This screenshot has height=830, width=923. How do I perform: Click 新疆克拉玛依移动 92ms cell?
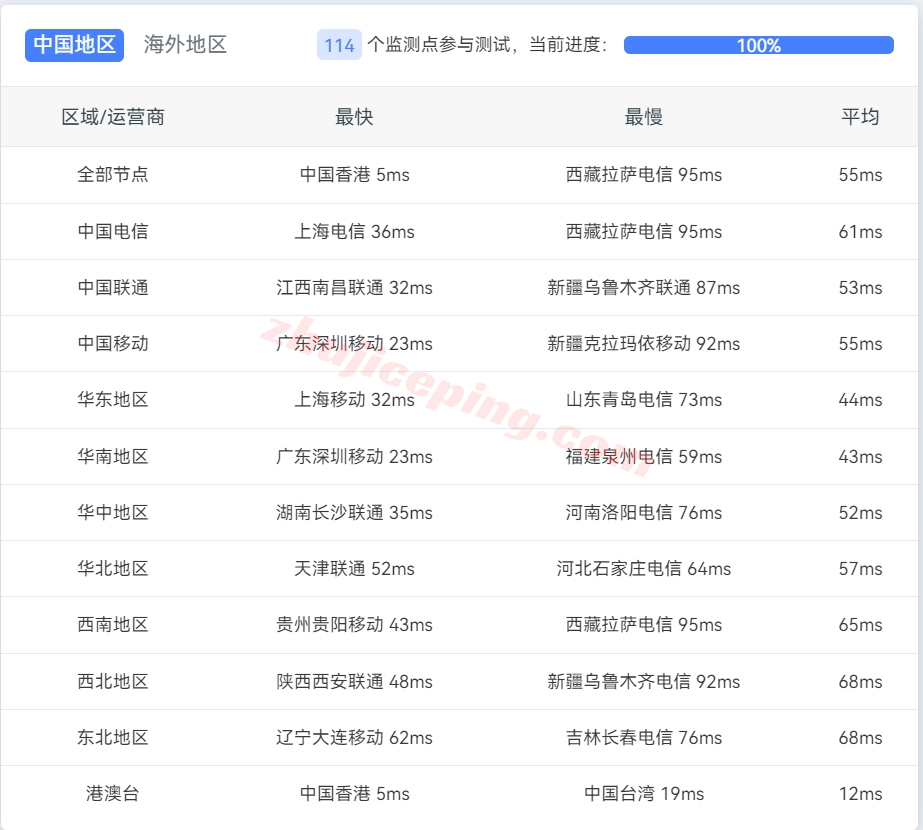643,344
